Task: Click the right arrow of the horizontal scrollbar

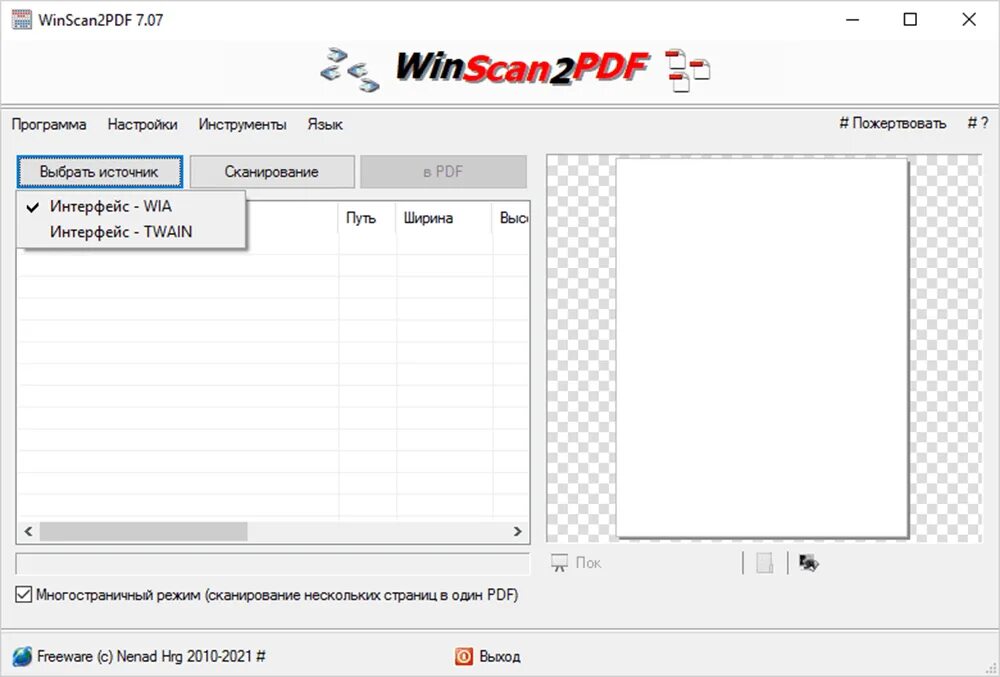Action: tap(517, 531)
